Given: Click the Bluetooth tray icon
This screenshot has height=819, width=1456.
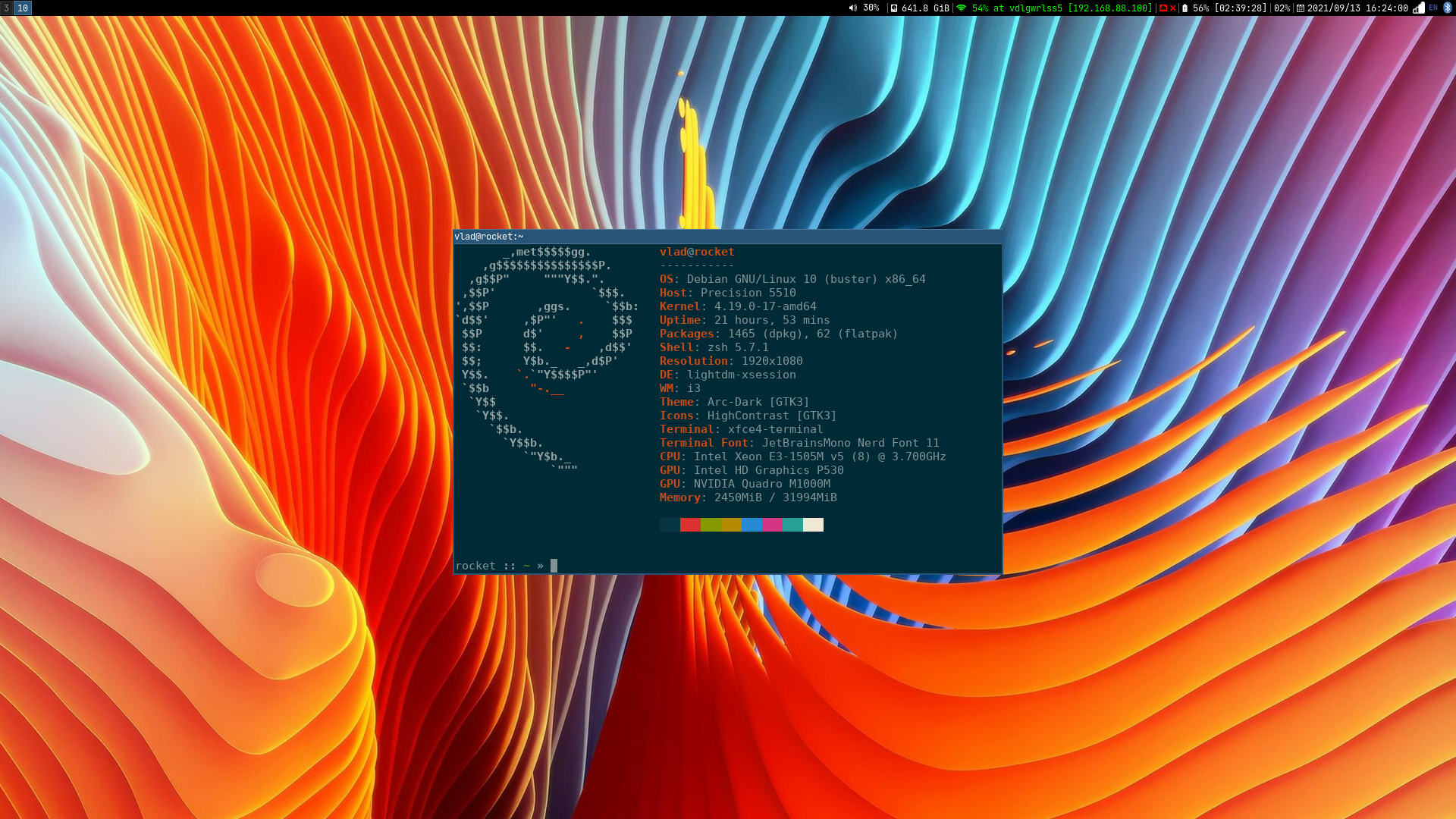Looking at the screenshot, I should tap(1447, 8).
